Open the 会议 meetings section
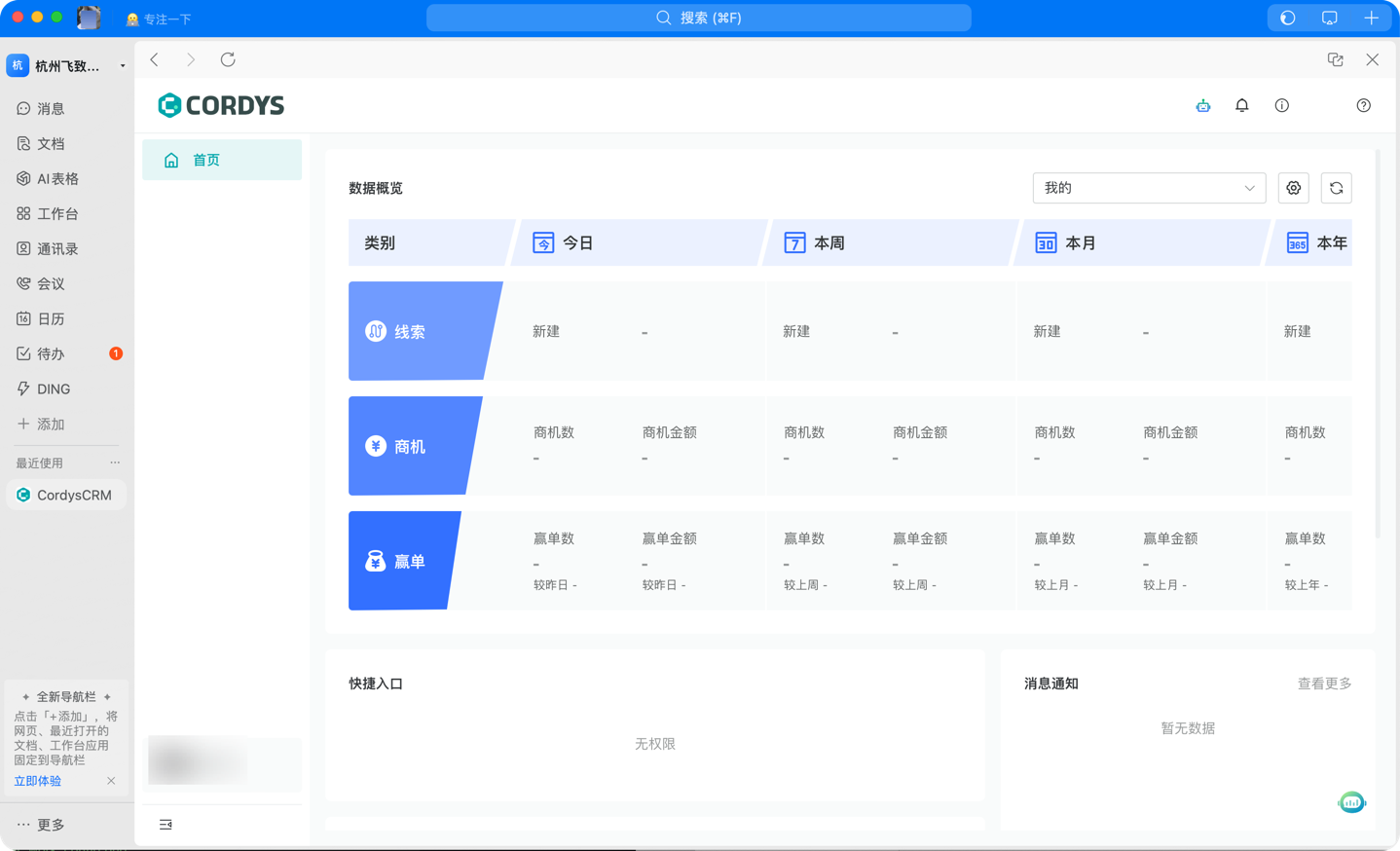 coord(53,283)
